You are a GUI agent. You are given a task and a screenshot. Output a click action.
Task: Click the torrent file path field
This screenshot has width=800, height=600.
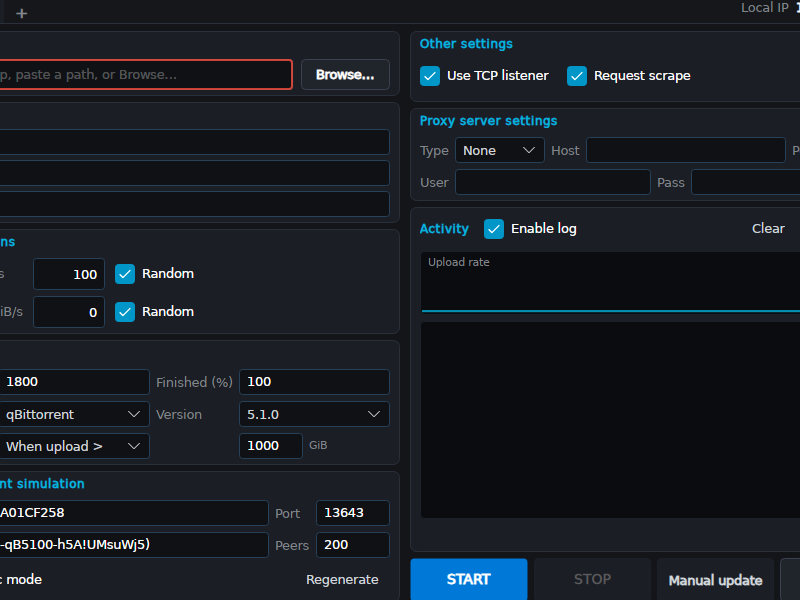point(145,74)
